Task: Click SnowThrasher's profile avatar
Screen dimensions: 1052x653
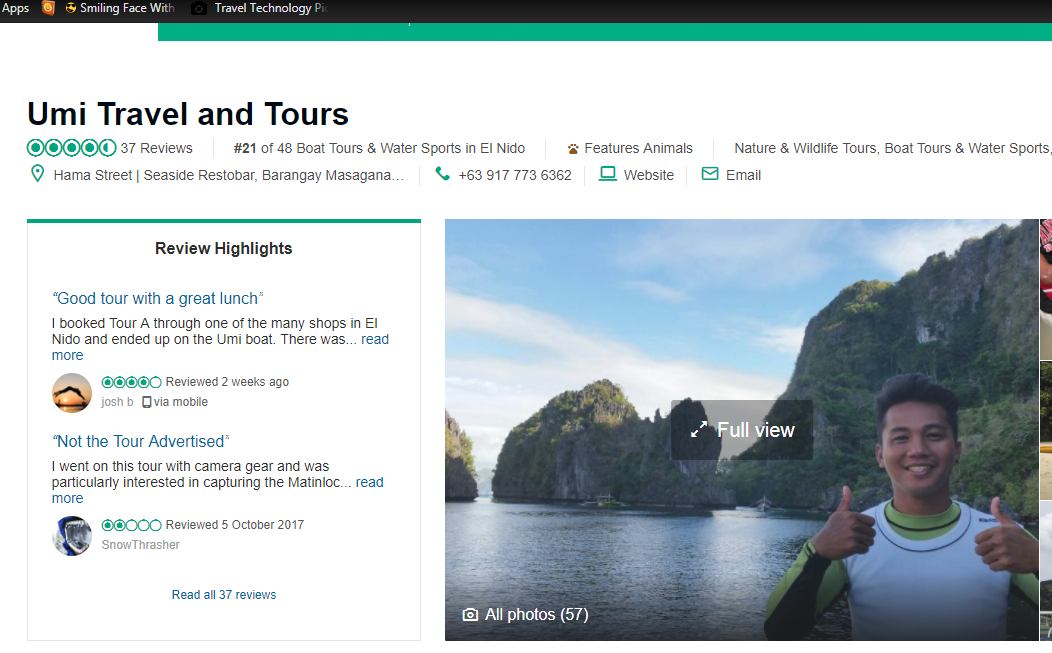Action: point(72,535)
